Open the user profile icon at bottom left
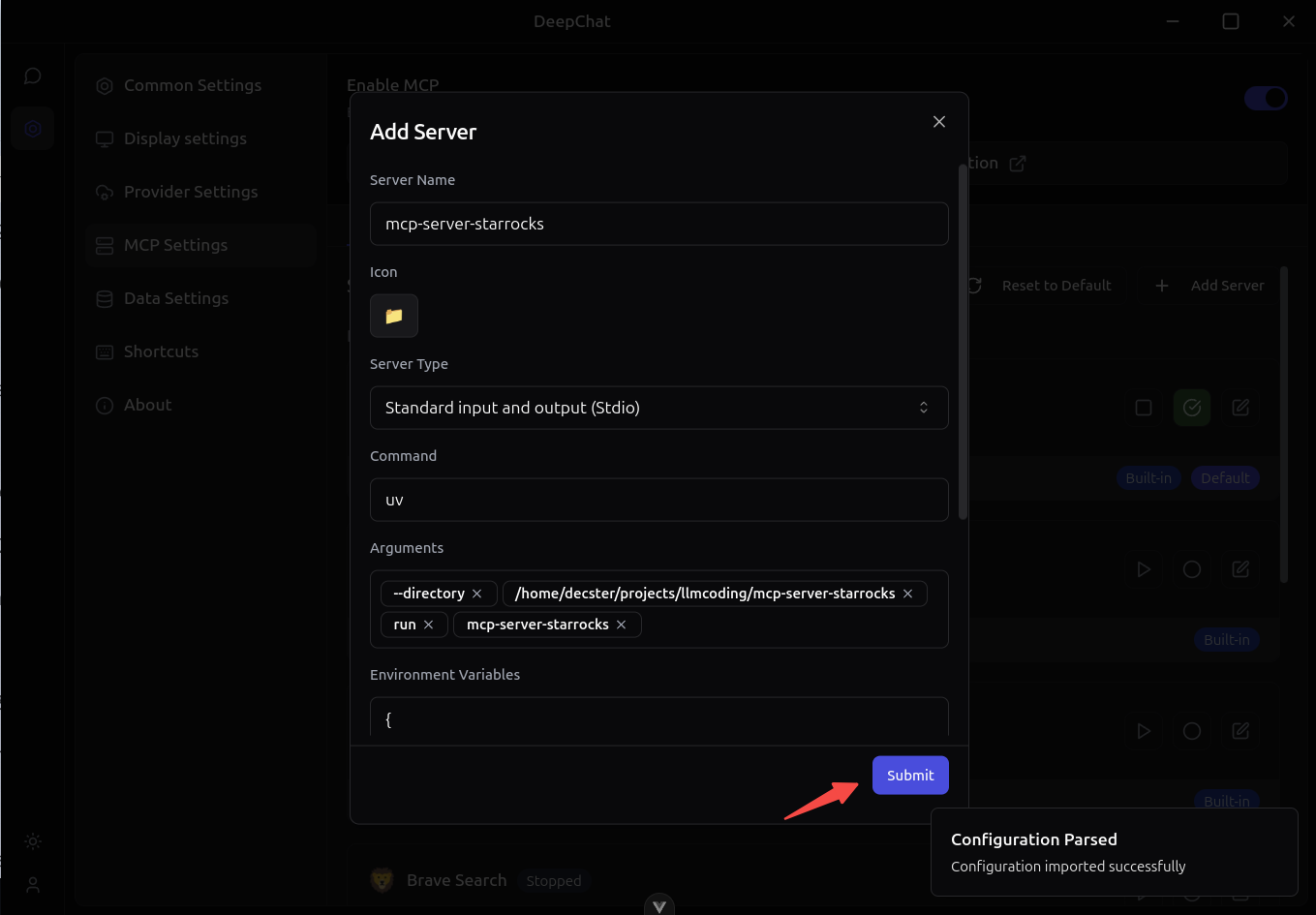The height and width of the screenshot is (915, 1316). (32, 885)
